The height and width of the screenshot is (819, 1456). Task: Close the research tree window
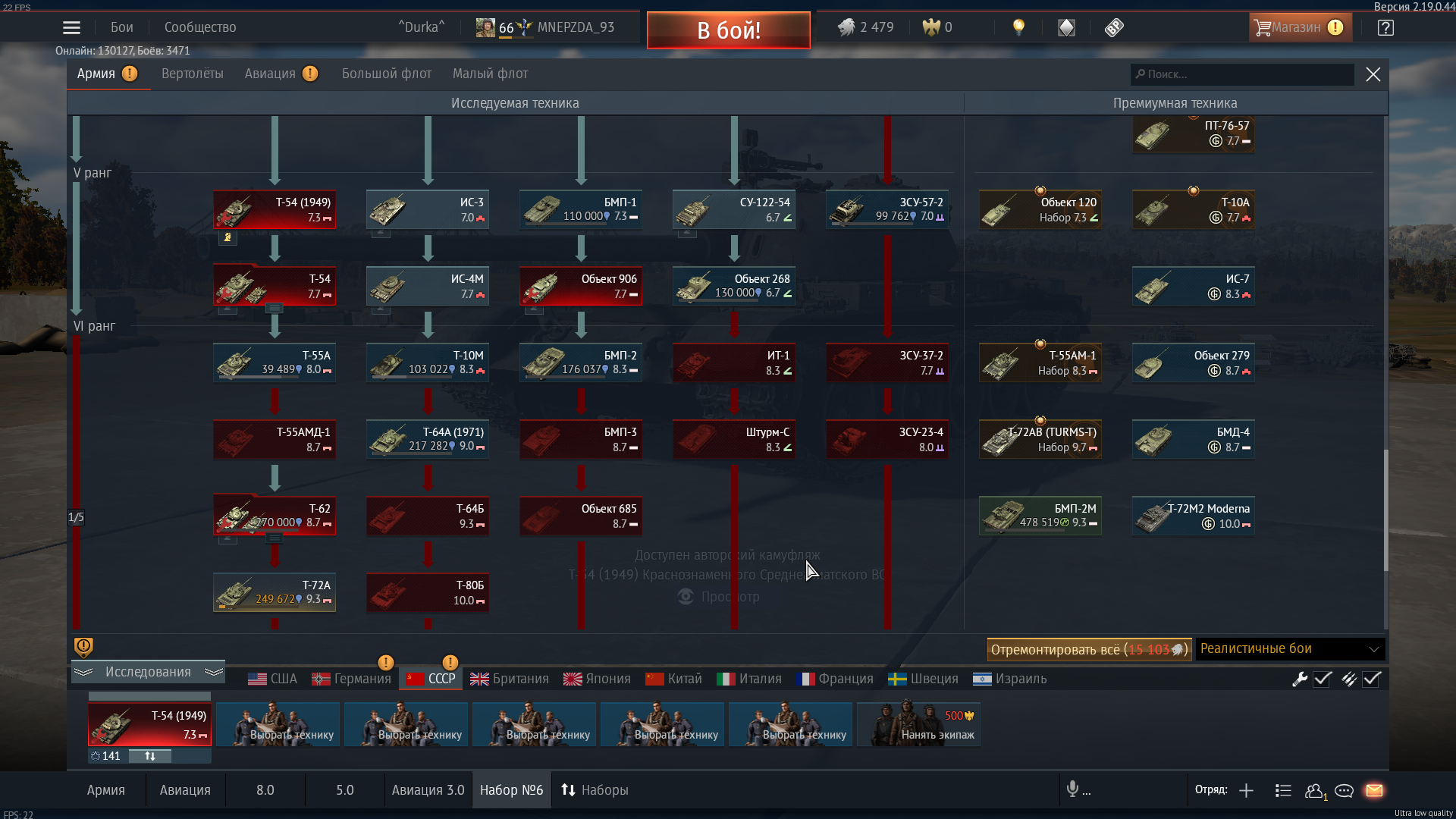[x=1373, y=74]
